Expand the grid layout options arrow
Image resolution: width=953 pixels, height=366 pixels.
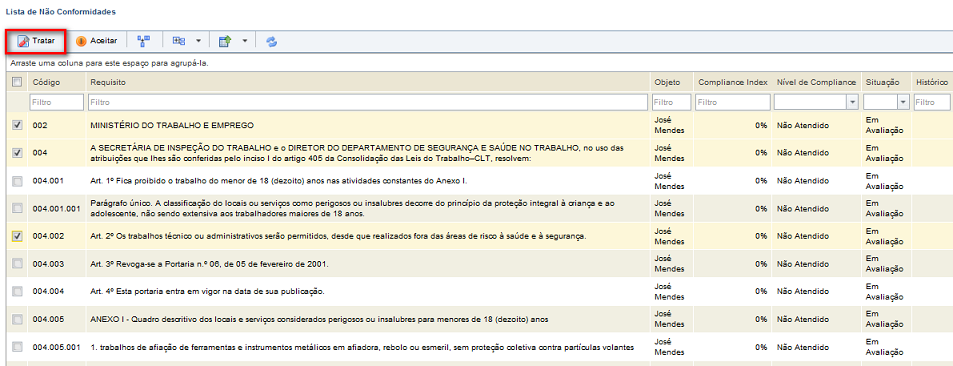pos(198,41)
